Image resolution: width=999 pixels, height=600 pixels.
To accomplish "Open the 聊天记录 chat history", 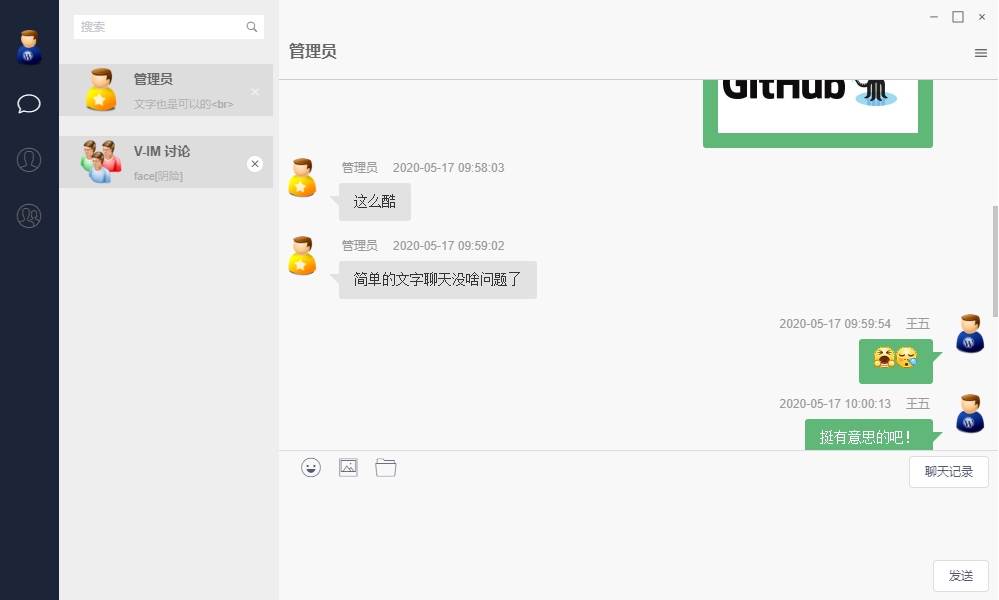I will [948, 471].
